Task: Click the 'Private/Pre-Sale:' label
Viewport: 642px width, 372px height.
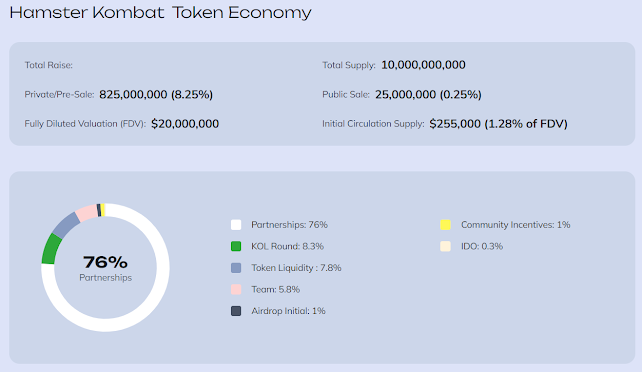Action: tap(59, 95)
